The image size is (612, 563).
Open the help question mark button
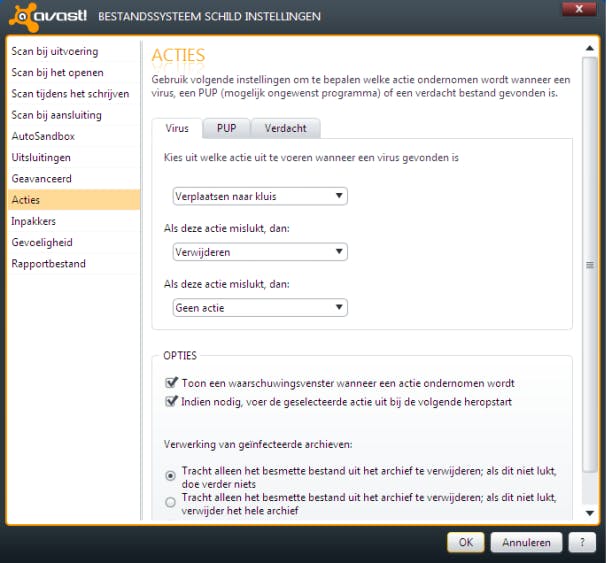tap(582, 543)
